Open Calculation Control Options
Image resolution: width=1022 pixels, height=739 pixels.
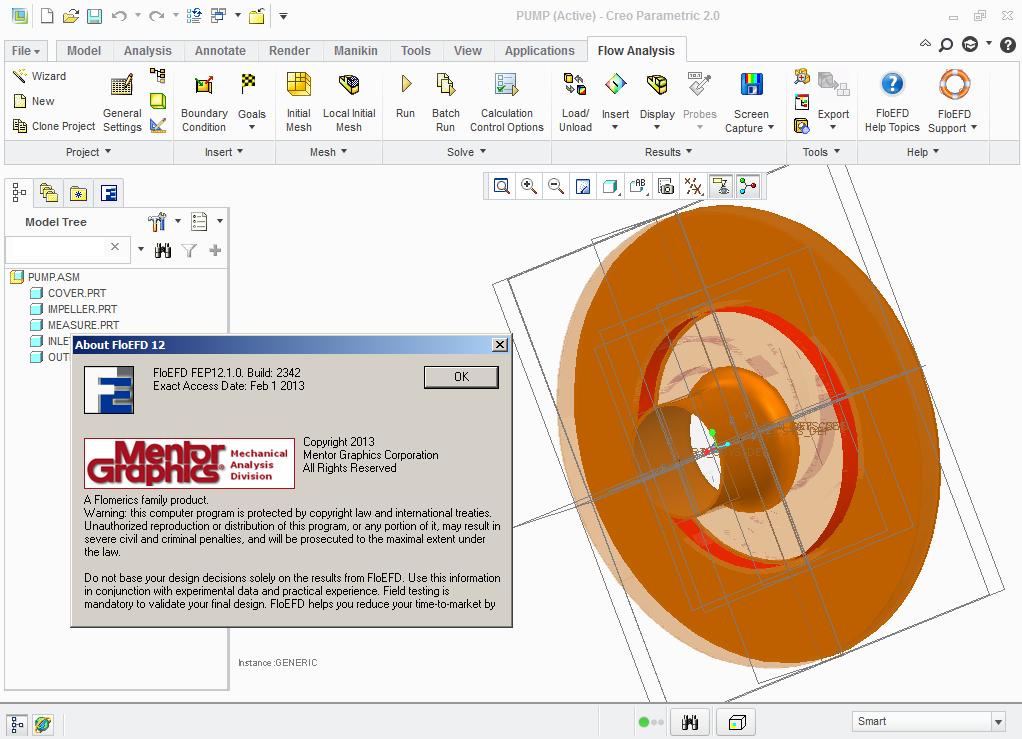506,100
